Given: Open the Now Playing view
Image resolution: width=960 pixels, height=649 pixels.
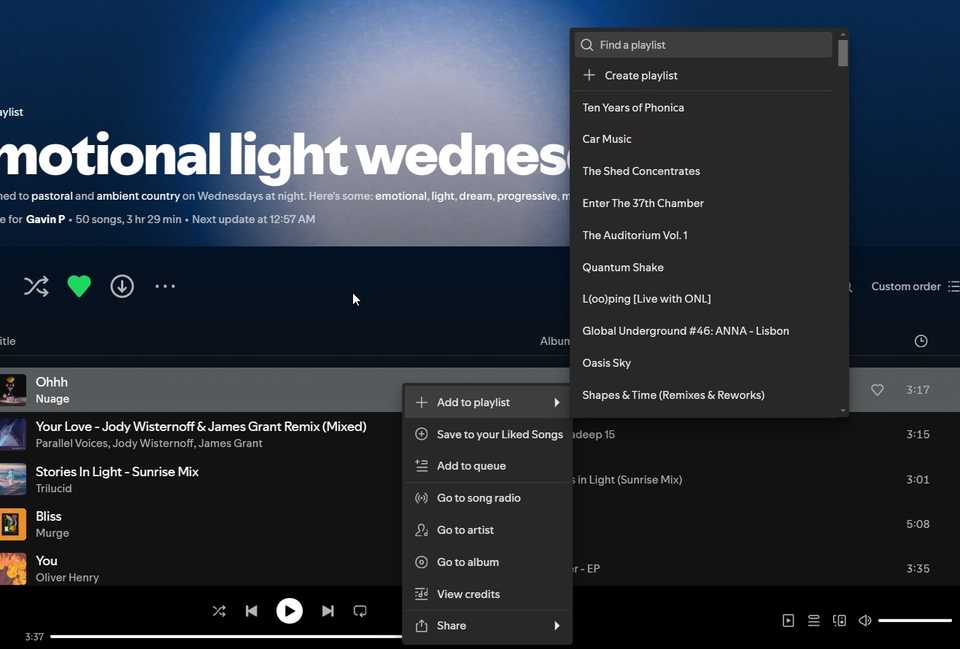Looking at the screenshot, I should tap(789, 620).
